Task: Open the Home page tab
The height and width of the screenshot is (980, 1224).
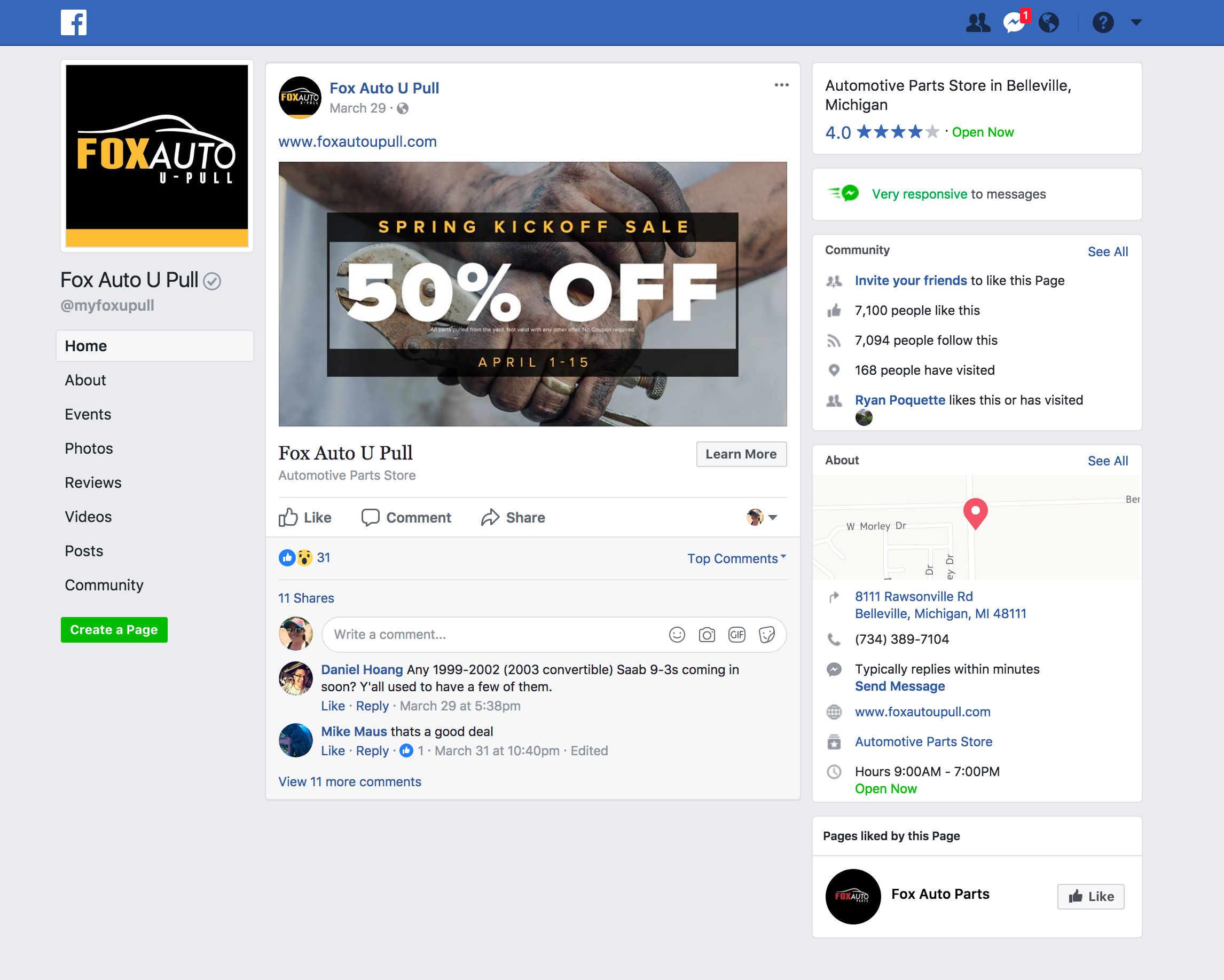Action: click(x=155, y=346)
